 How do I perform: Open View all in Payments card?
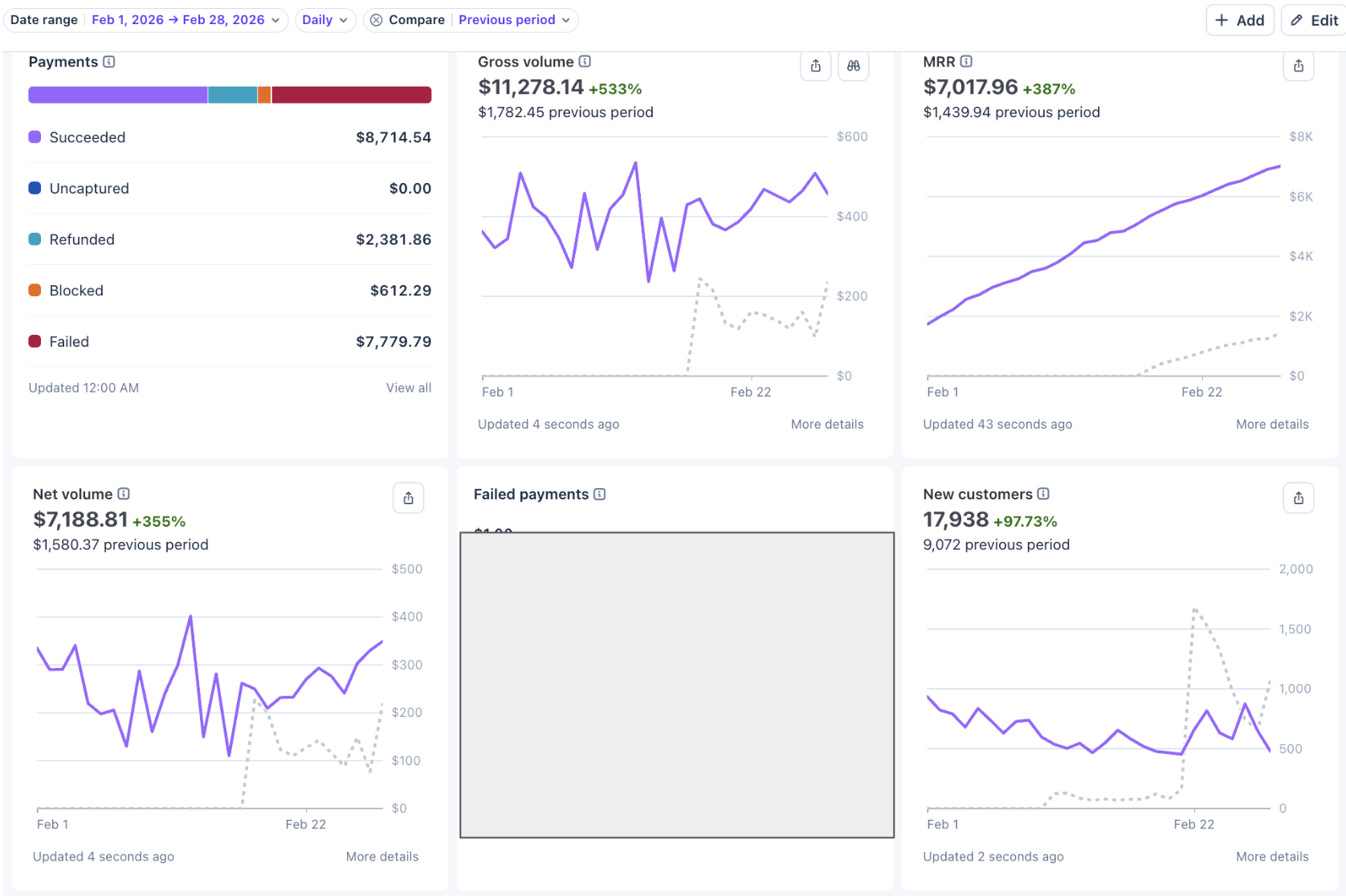tap(408, 388)
